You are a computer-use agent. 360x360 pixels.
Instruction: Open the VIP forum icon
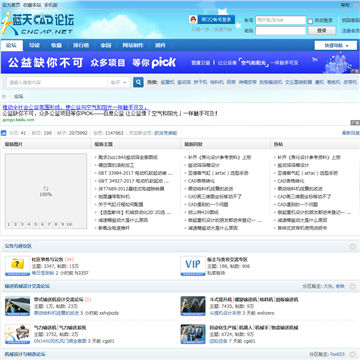pos(193,266)
